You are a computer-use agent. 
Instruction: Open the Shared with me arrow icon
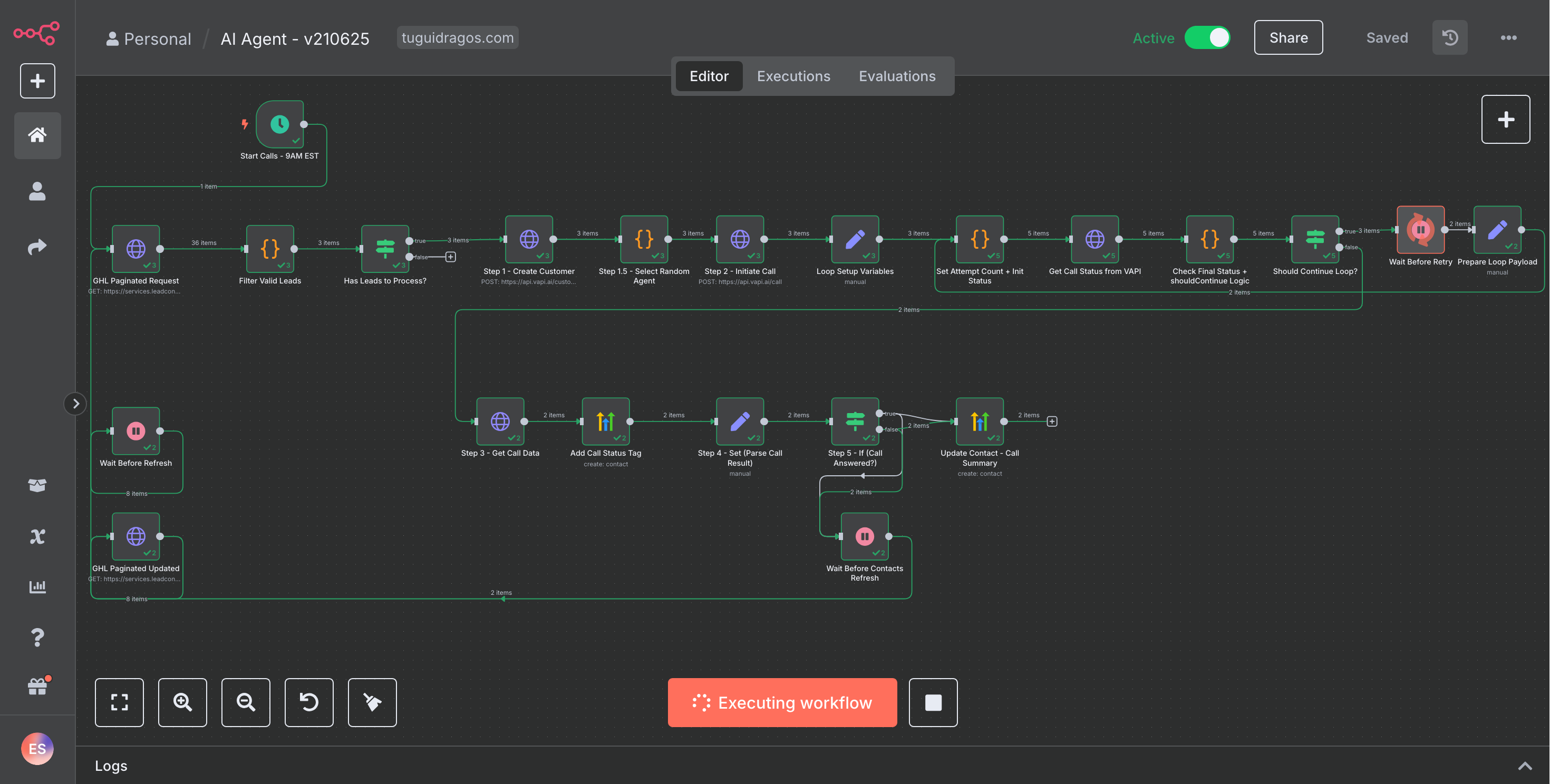pyautogui.click(x=37, y=247)
